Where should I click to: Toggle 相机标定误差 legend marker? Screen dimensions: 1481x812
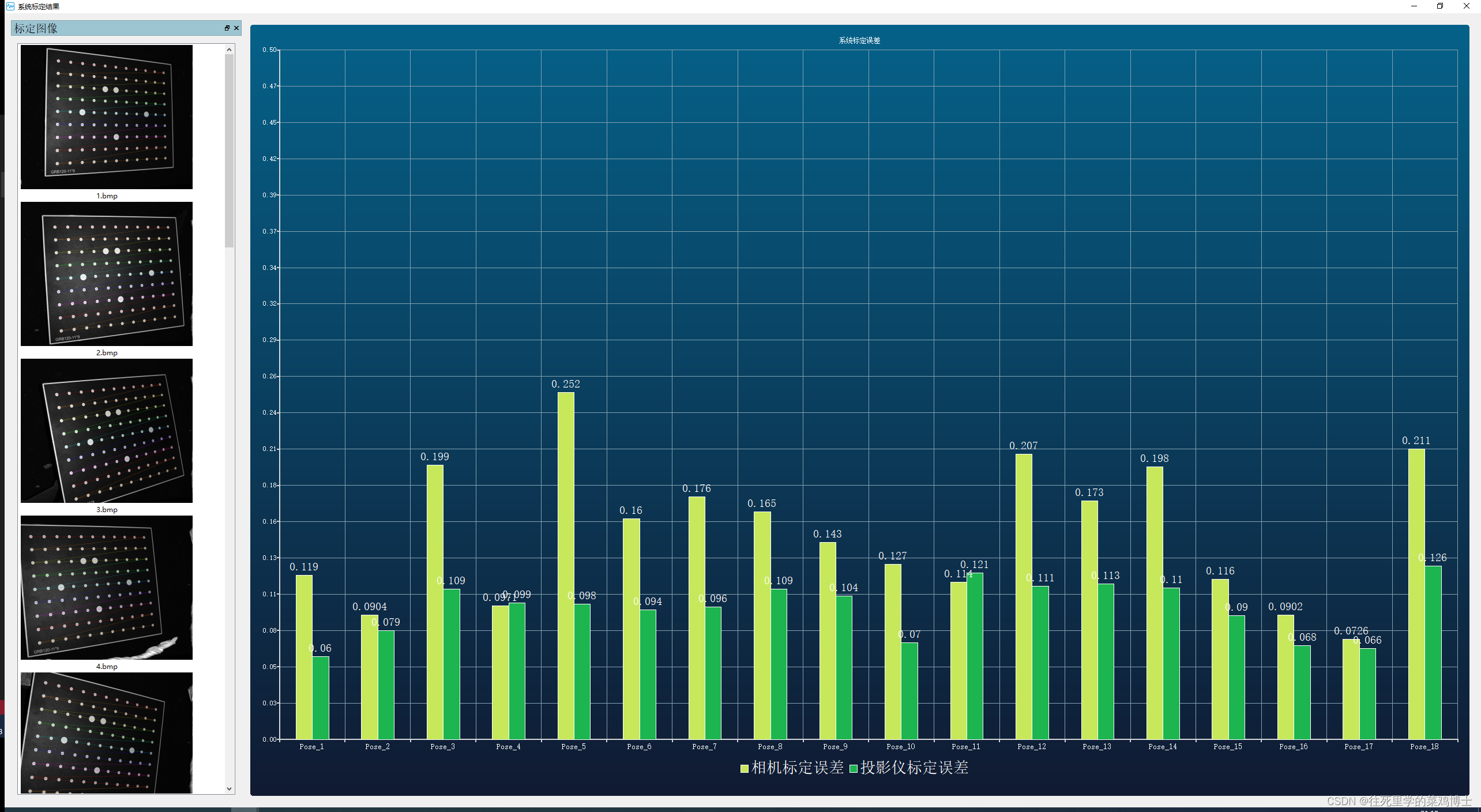(x=744, y=769)
